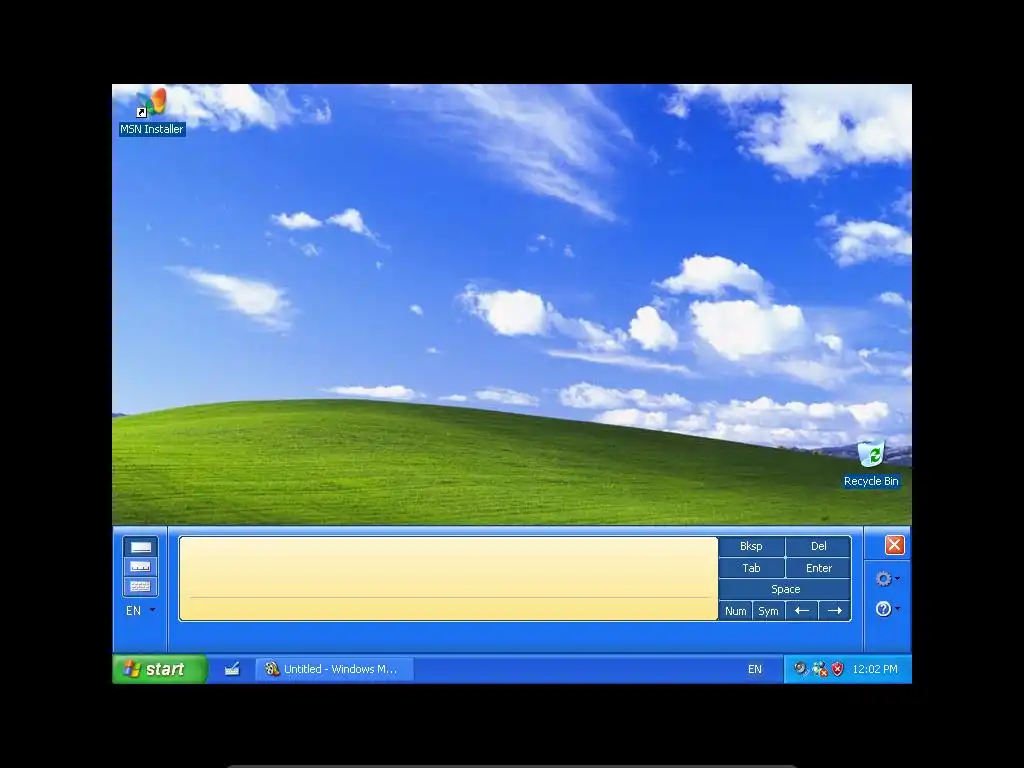Click the Bksp key
1024x768 pixels.
tap(751, 546)
